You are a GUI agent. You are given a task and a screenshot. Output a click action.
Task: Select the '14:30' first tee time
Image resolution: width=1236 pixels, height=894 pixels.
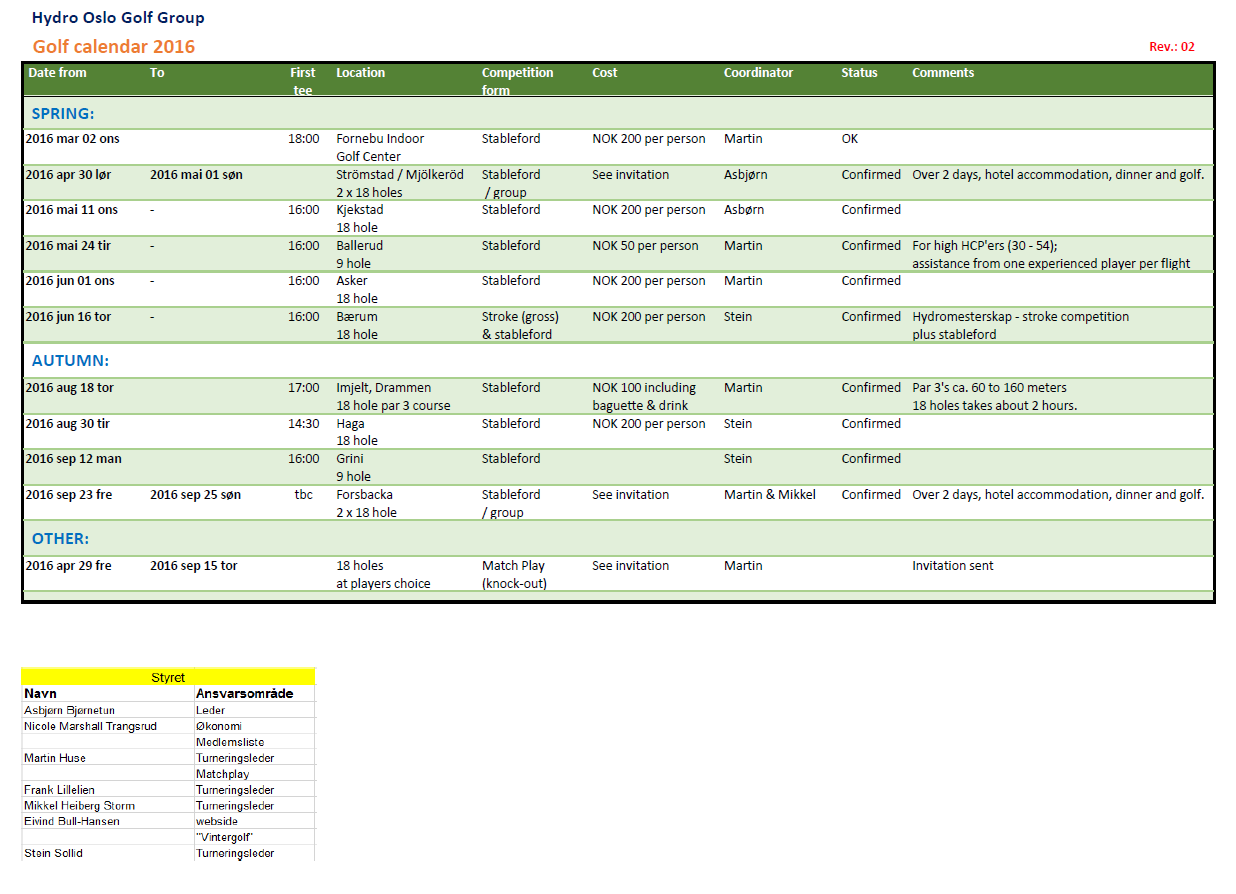pos(304,424)
